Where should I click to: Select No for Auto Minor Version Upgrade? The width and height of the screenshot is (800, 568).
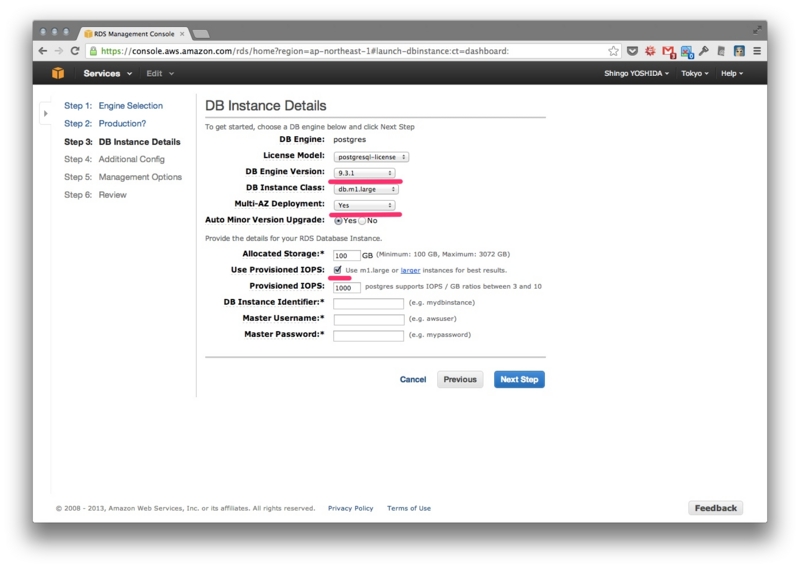point(362,221)
